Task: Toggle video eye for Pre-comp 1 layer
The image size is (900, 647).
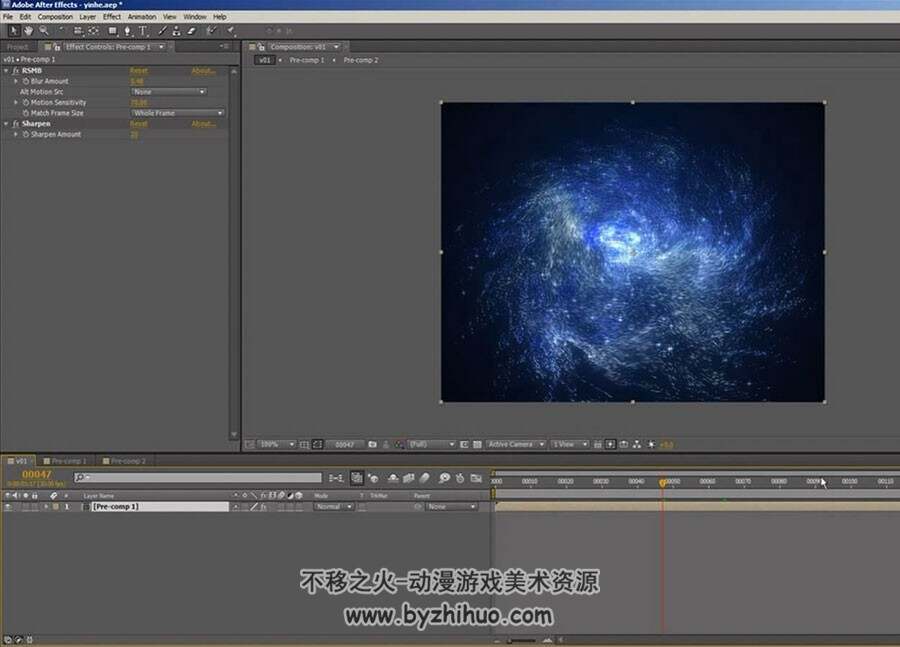Action: tap(7, 507)
